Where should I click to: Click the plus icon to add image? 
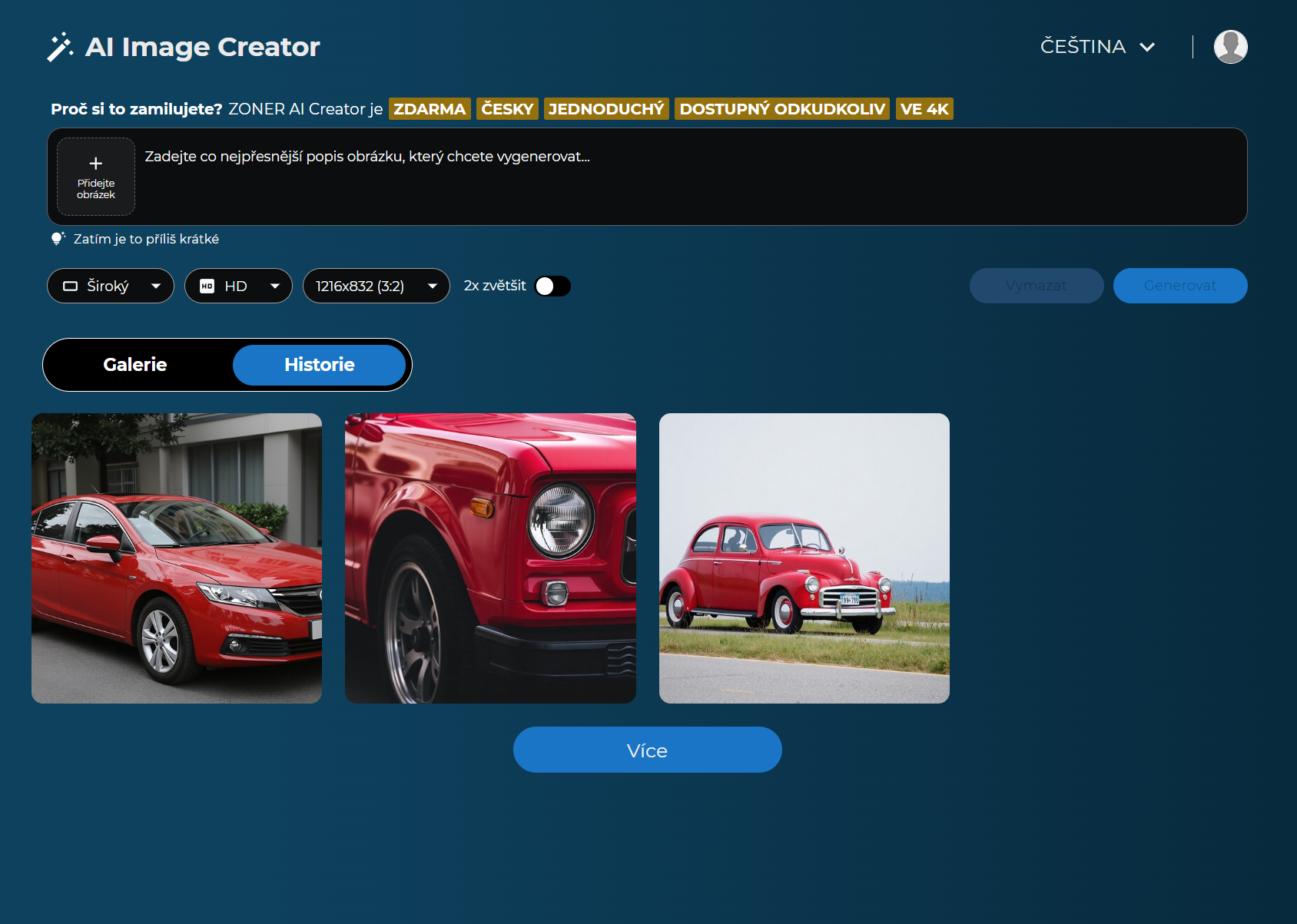point(96,164)
